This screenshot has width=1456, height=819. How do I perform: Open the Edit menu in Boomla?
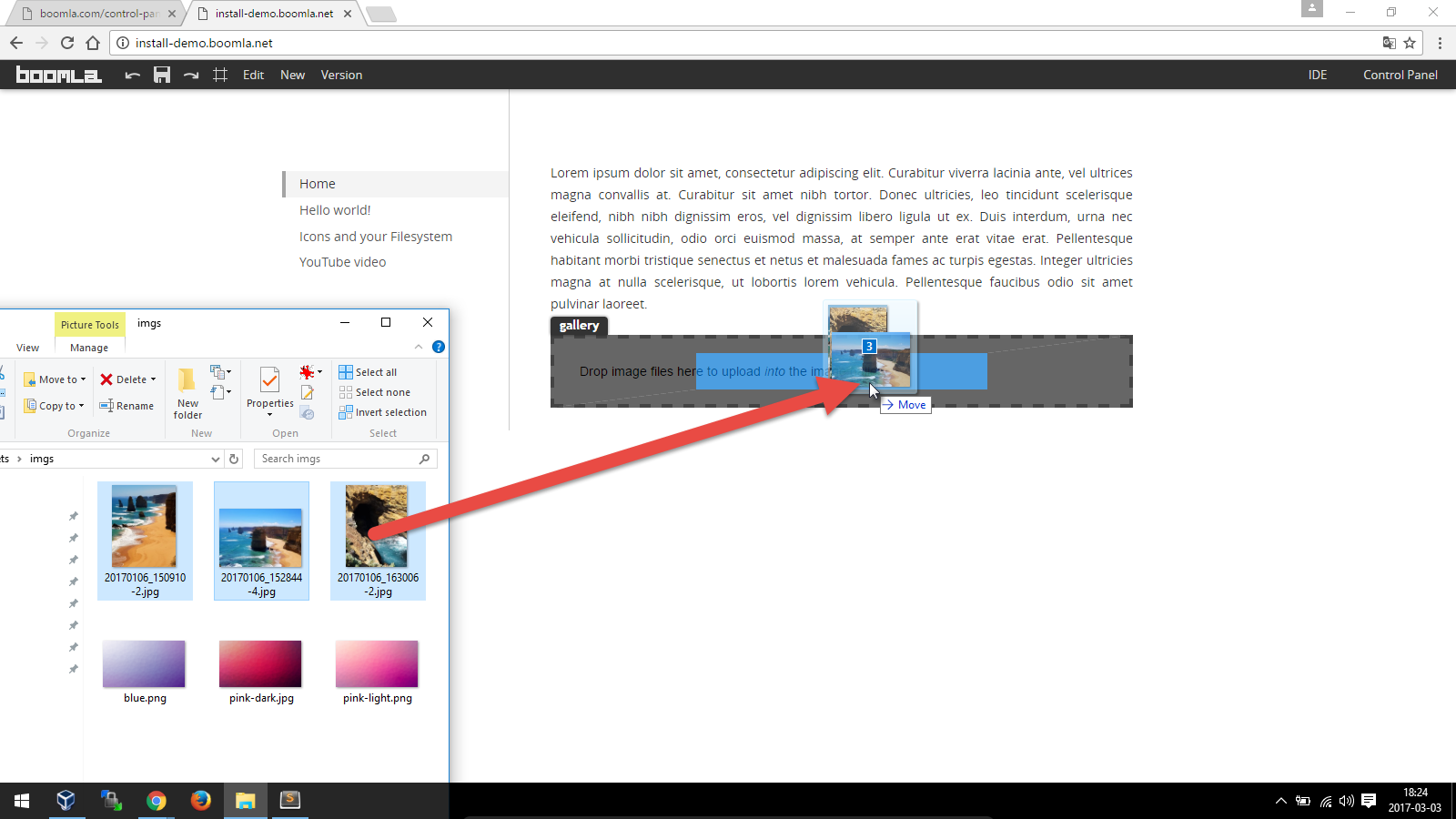(x=253, y=76)
